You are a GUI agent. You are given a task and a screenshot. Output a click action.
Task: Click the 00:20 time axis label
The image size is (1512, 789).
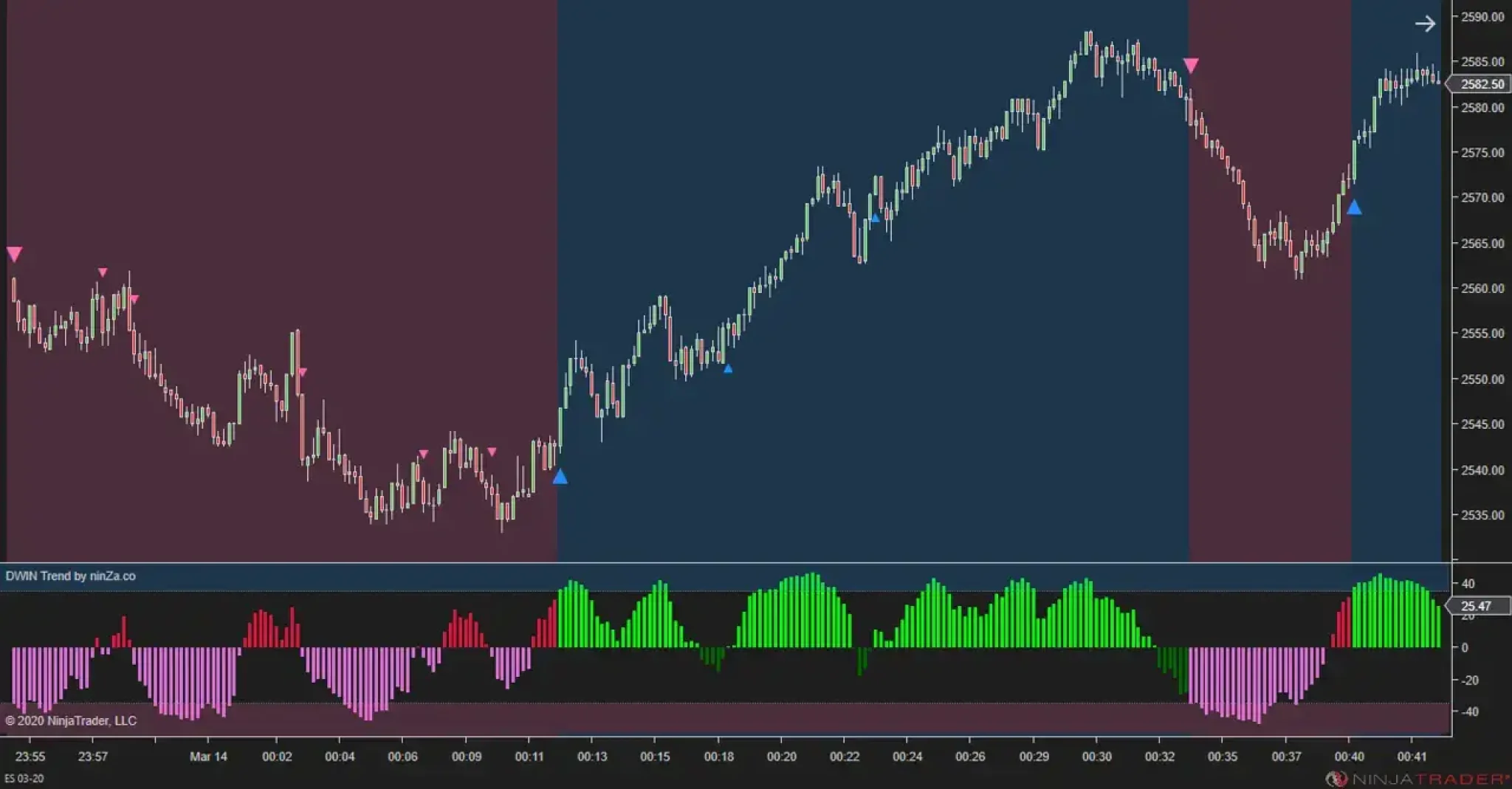tap(781, 757)
